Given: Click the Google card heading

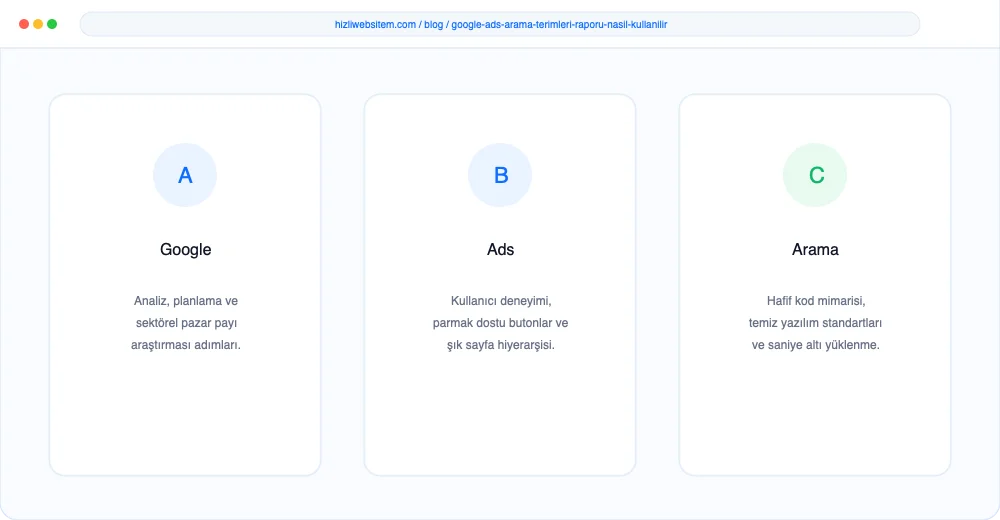Looking at the screenshot, I should click(x=186, y=249).
